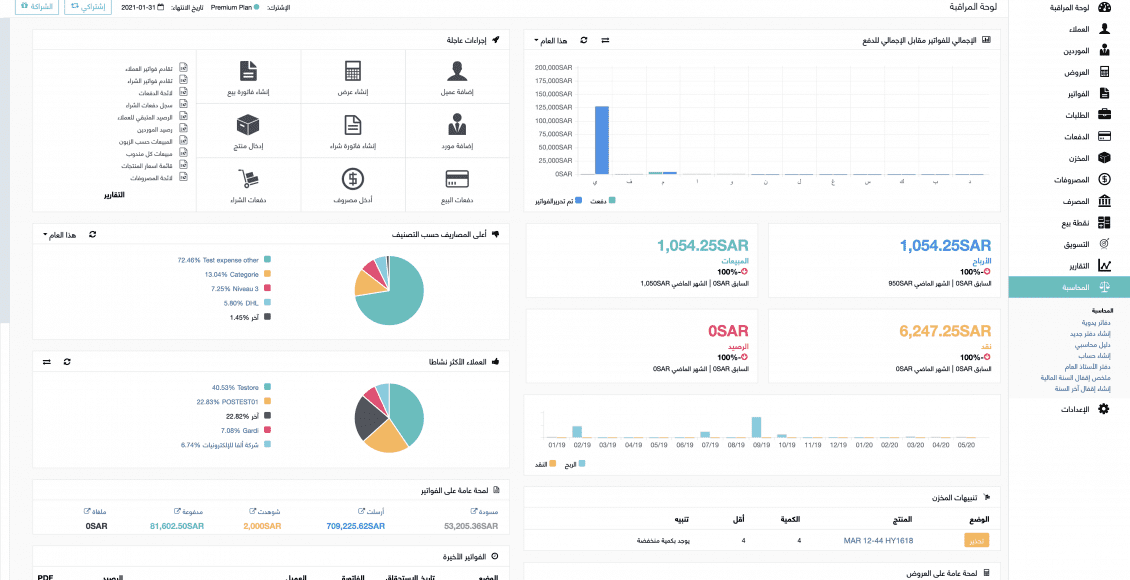Click the العملاء person icon in sidebar
Screen dimensions: 1130x580
pyautogui.click(x=1103, y=30)
